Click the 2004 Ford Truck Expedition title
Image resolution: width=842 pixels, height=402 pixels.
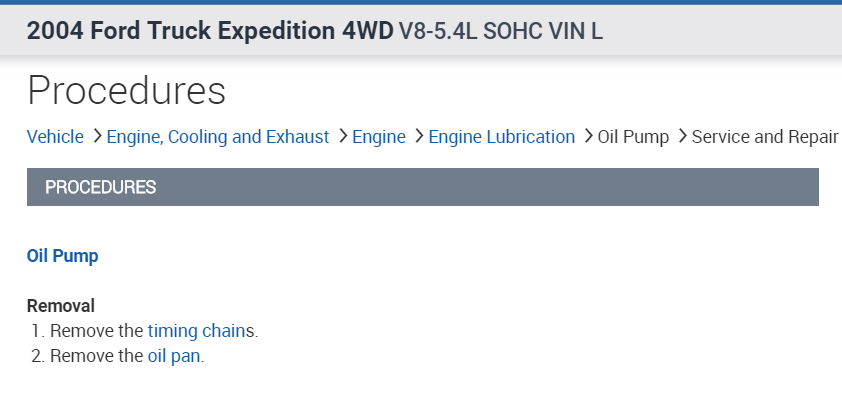(210, 31)
